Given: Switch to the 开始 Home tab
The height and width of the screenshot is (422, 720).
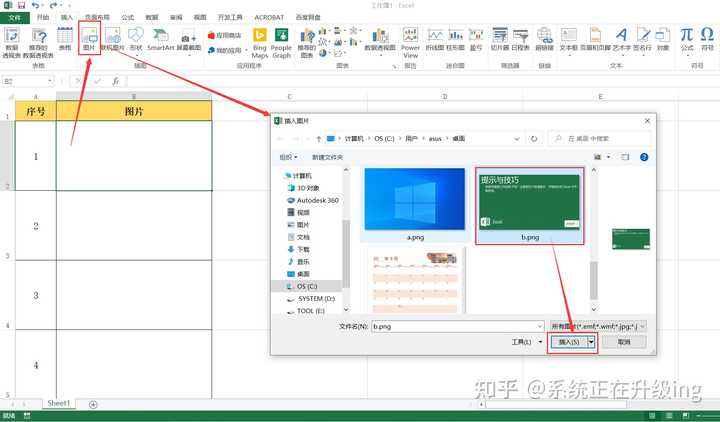Looking at the screenshot, I should click(x=43, y=17).
